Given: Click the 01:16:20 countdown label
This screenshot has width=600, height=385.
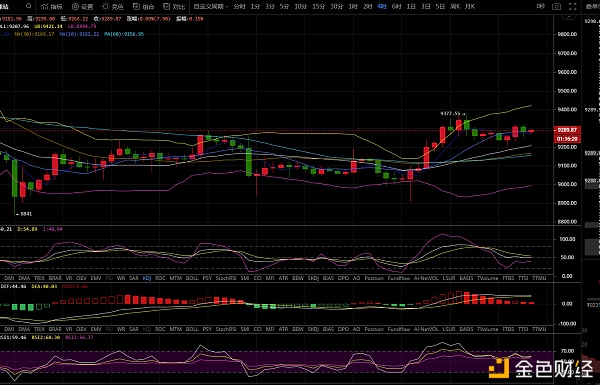Looking at the screenshot, I should tap(567, 139).
